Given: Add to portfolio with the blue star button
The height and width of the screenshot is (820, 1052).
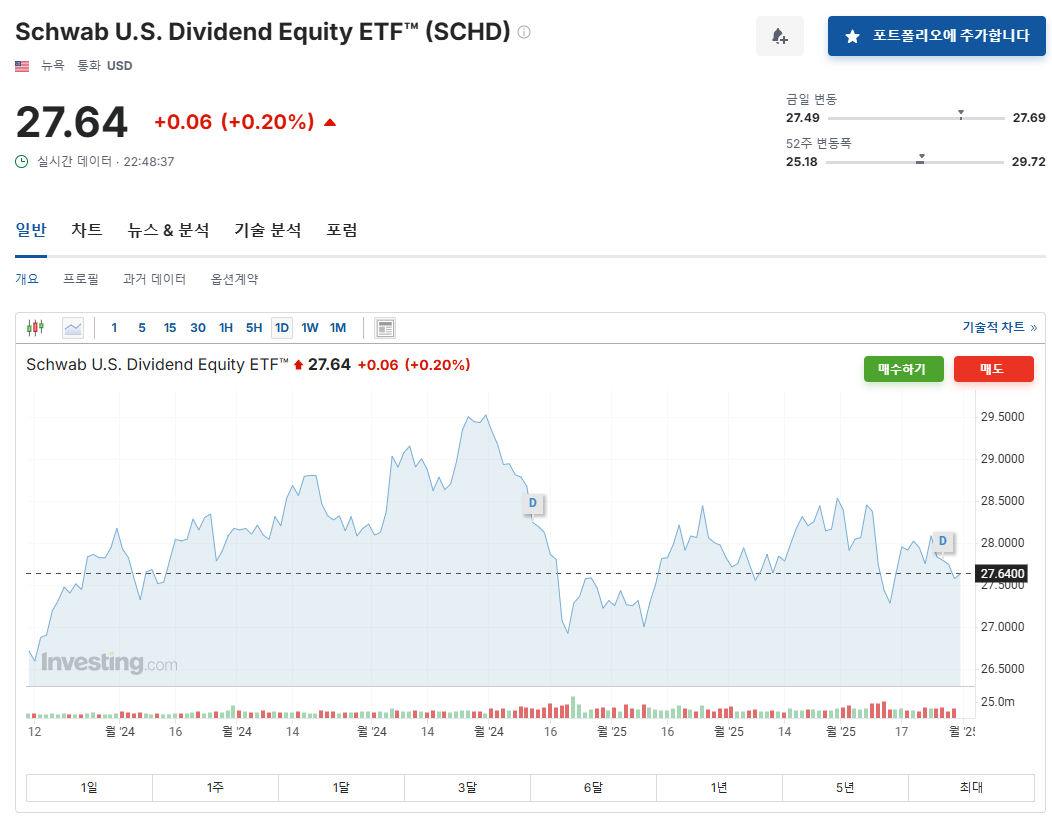Looking at the screenshot, I should tap(936, 36).
